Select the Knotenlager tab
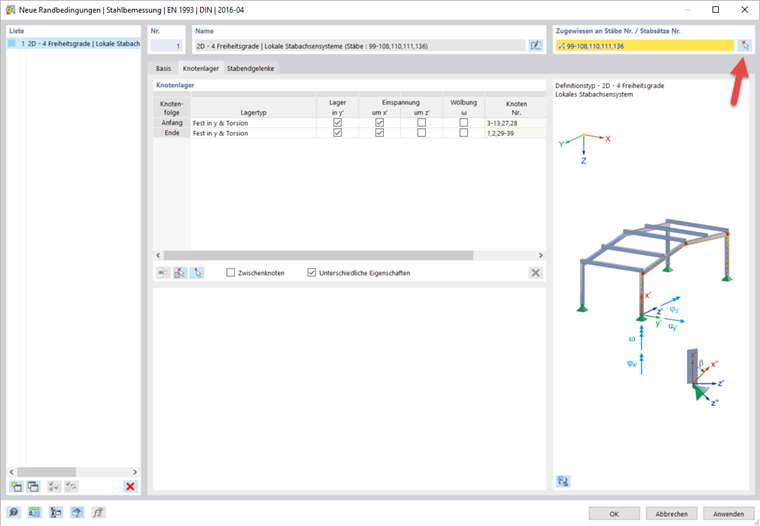This screenshot has height=526, width=760. [201, 68]
